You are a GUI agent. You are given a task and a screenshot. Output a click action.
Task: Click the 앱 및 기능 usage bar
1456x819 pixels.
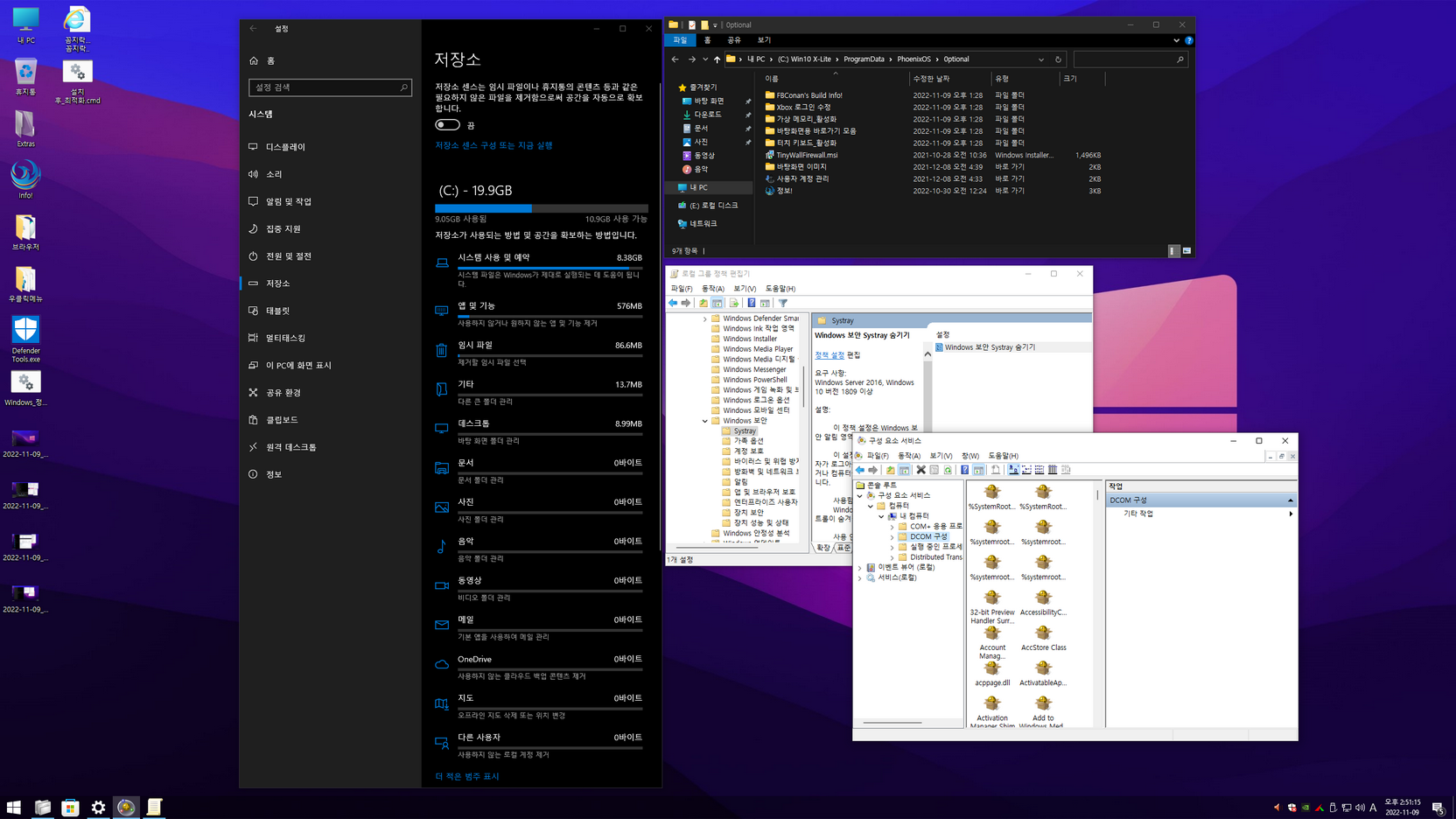pos(549,316)
